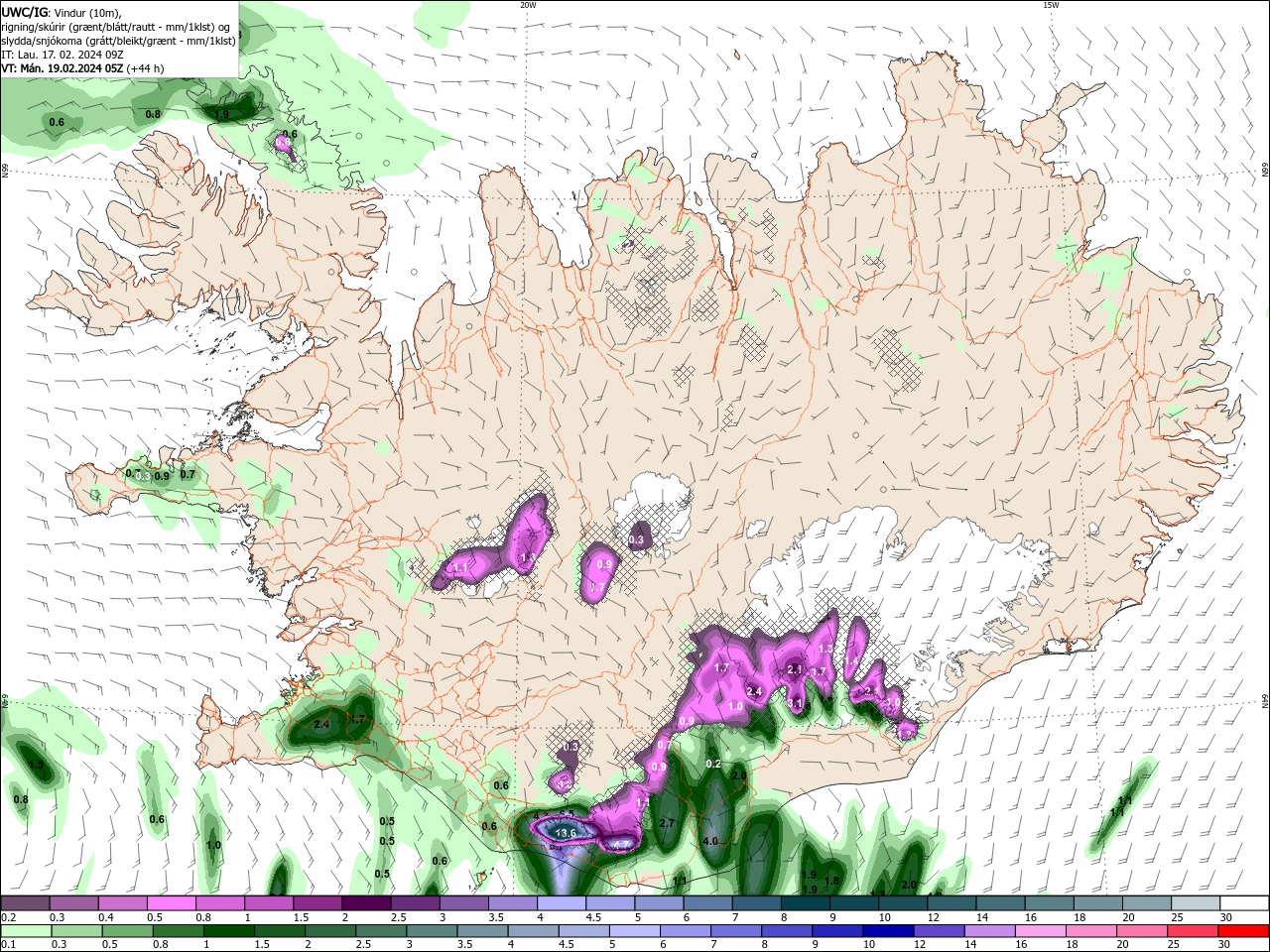The width and height of the screenshot is (1270, 952).
Task: Click the white '2.4' value in pink area
Action: click(753, 691)
